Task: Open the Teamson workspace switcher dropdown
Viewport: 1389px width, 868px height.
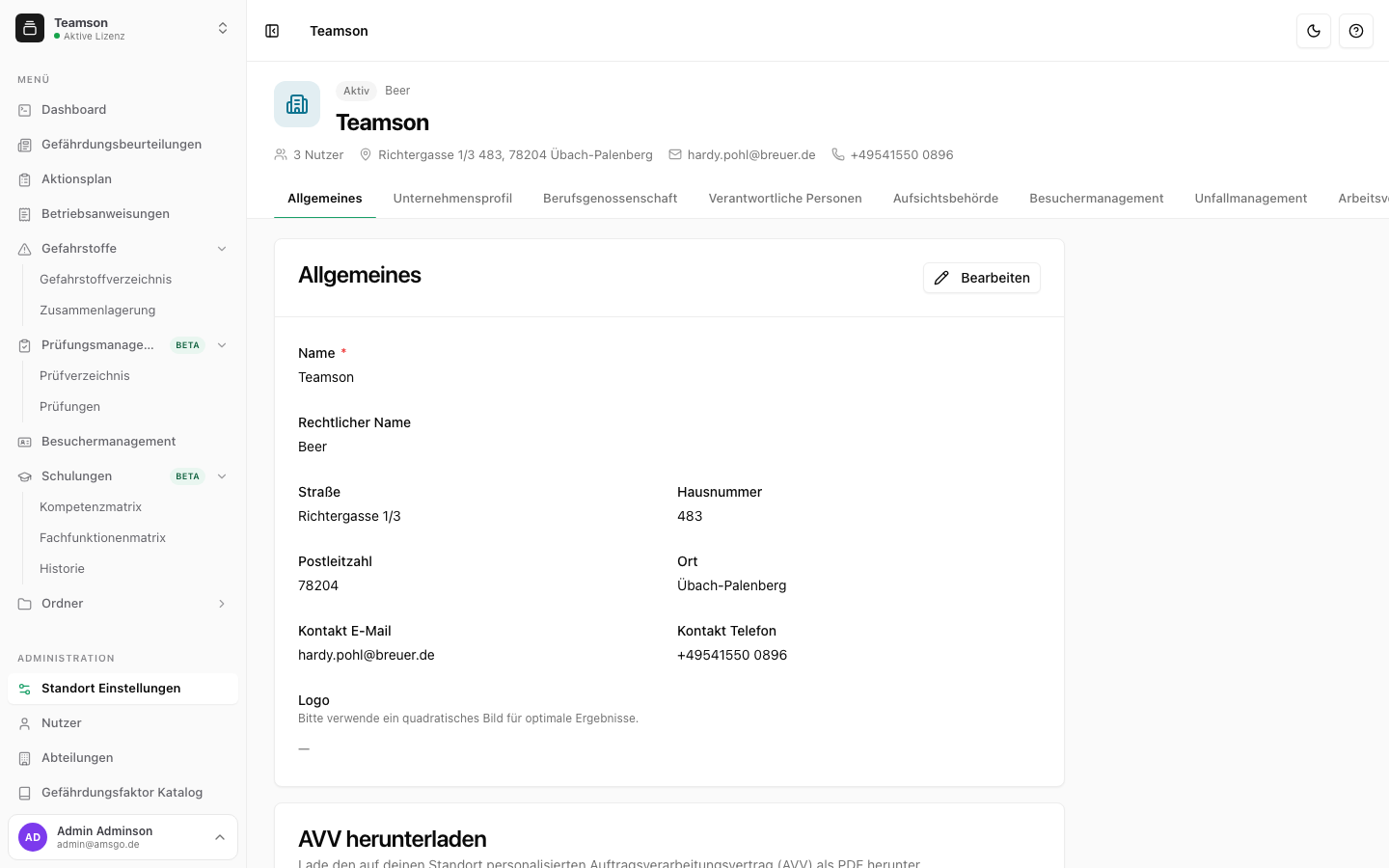Action: (223, 29)
